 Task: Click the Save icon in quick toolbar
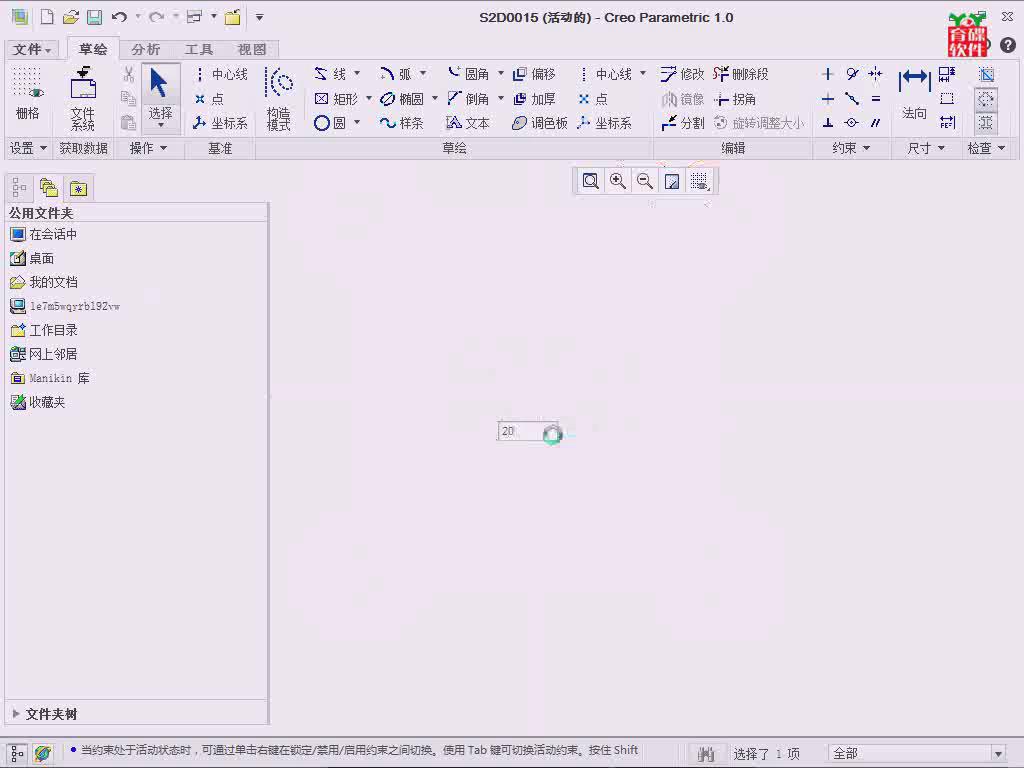(95, 17)
